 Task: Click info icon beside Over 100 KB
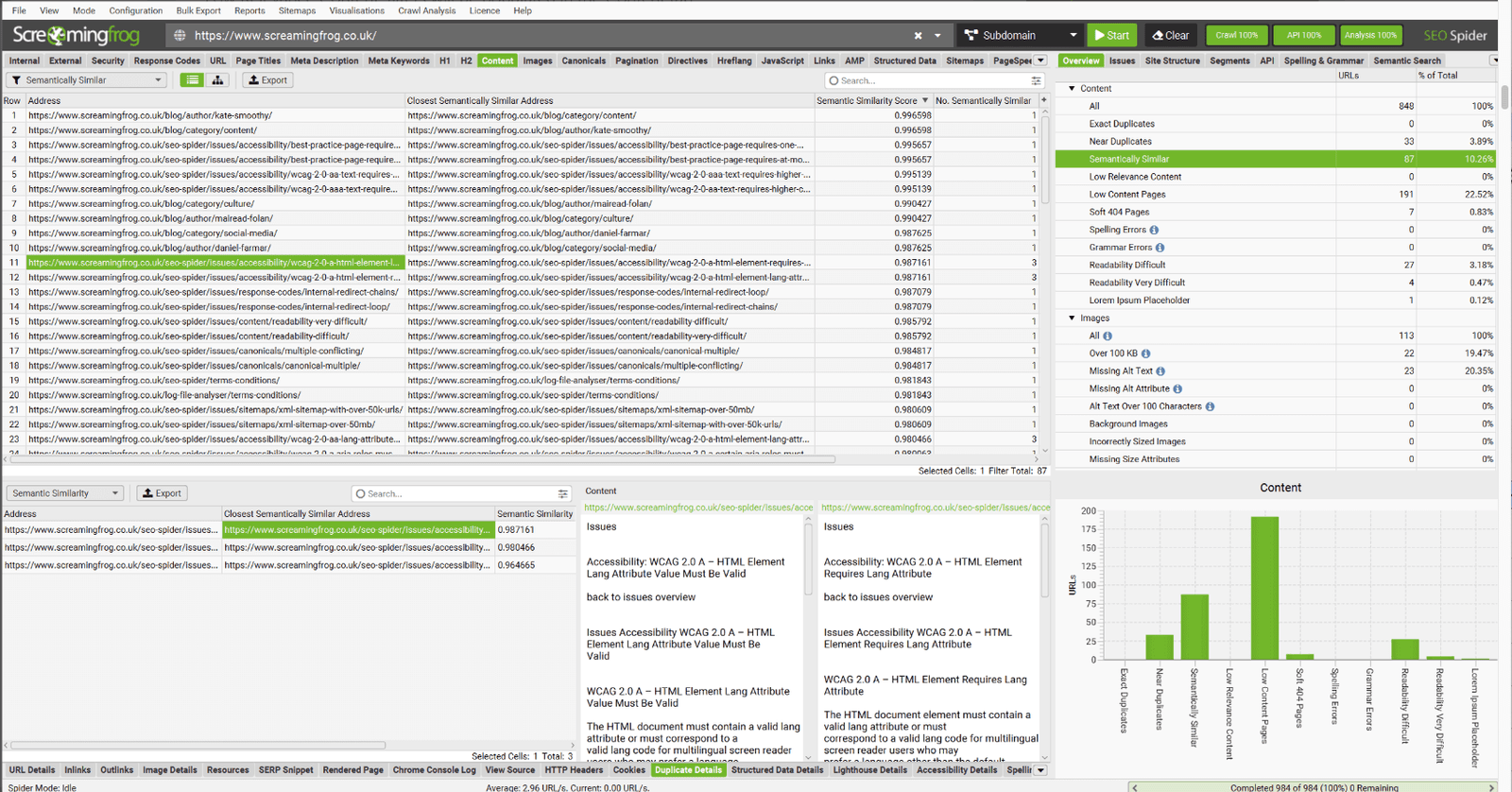tap(1145, 353)
